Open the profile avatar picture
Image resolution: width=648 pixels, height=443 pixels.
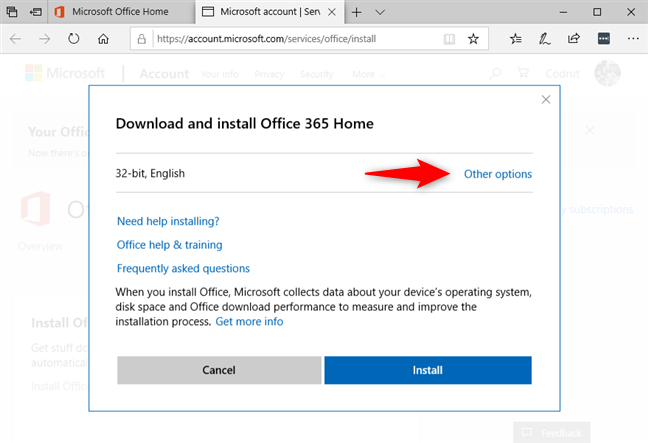(608, 73)
